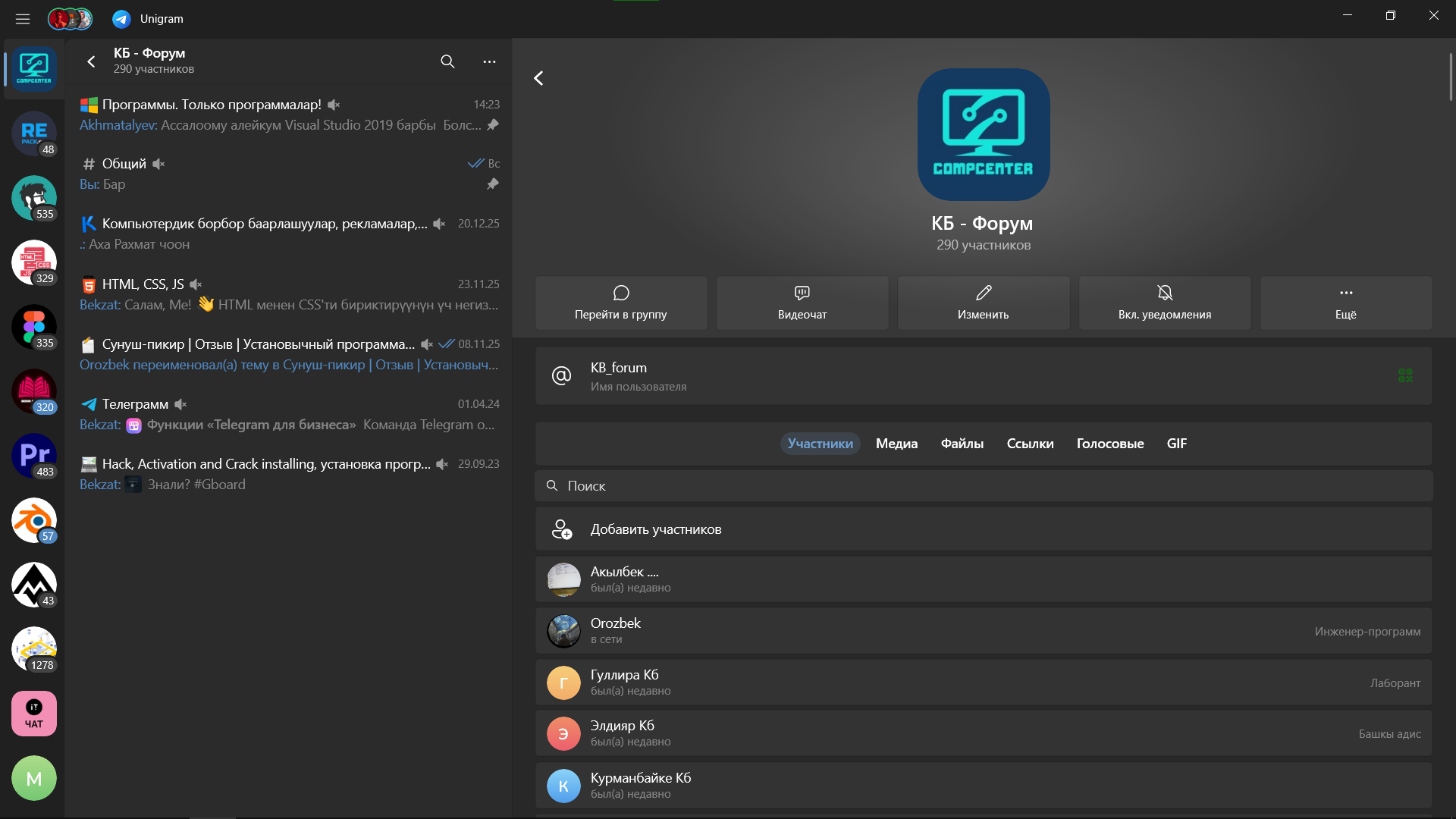Screen dimensions: 1456x819
Task: Switch to the Файлы tab
Action: pyautogui.click(x=962, y=444)
